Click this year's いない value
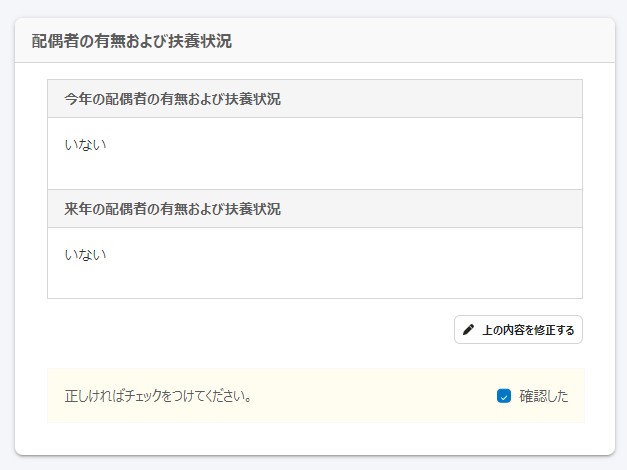Screen dimensions: 627x470 pos(85,145)
